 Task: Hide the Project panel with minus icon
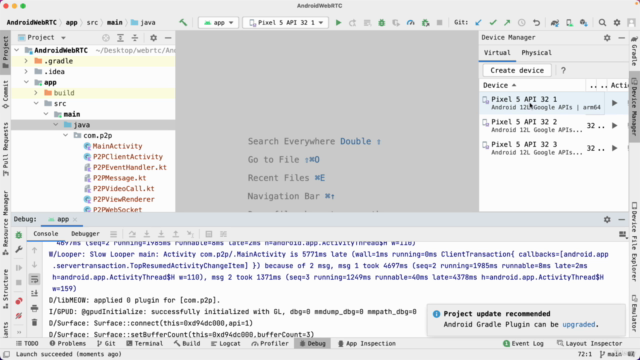168,38
